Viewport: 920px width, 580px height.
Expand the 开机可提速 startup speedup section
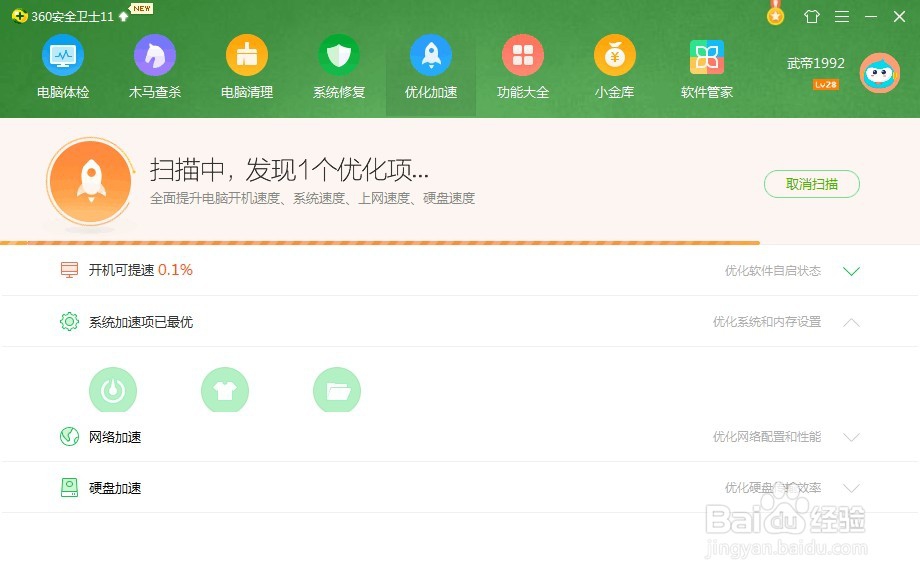(x=851, y=270)
